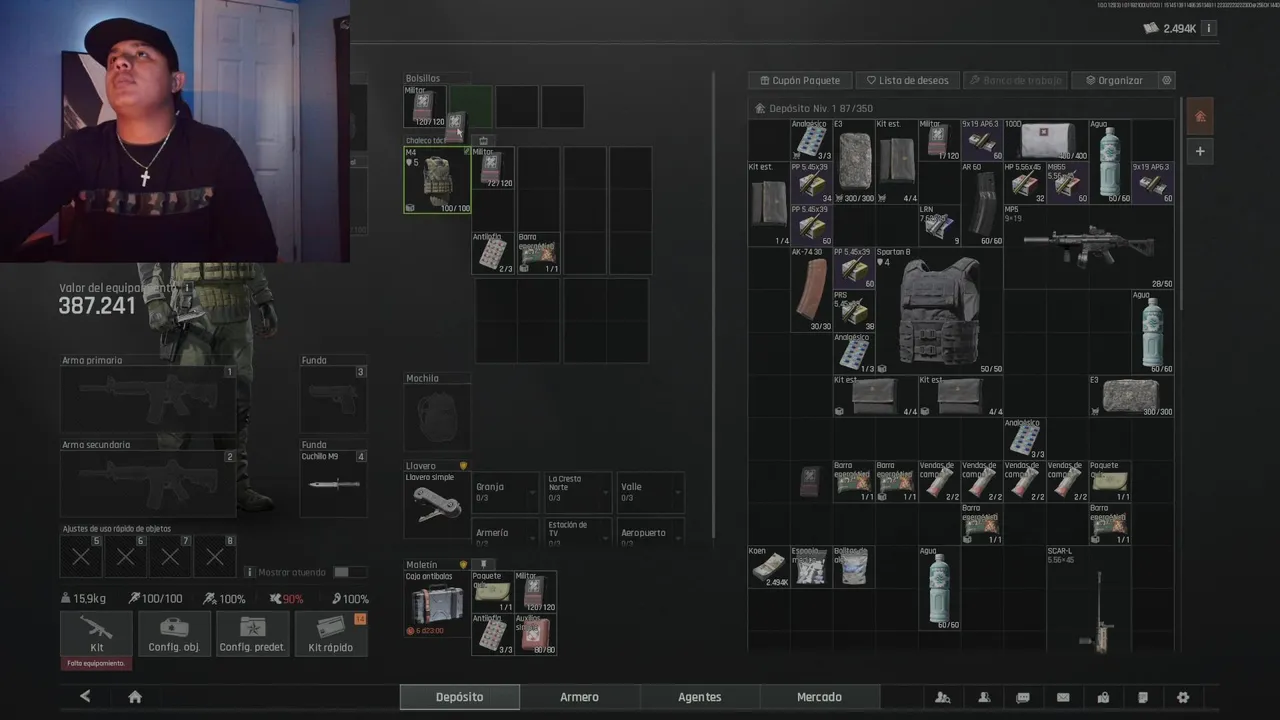The height and width of the screenshot is (720, 1280).
Task: Click the '387.241' equipment value
Action: coord(97,306)
